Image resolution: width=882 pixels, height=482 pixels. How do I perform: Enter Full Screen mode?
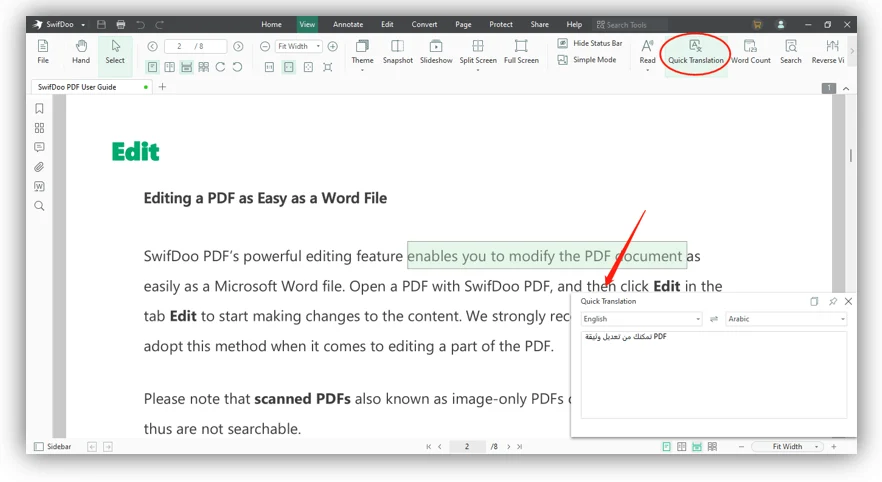coord(521,52)
